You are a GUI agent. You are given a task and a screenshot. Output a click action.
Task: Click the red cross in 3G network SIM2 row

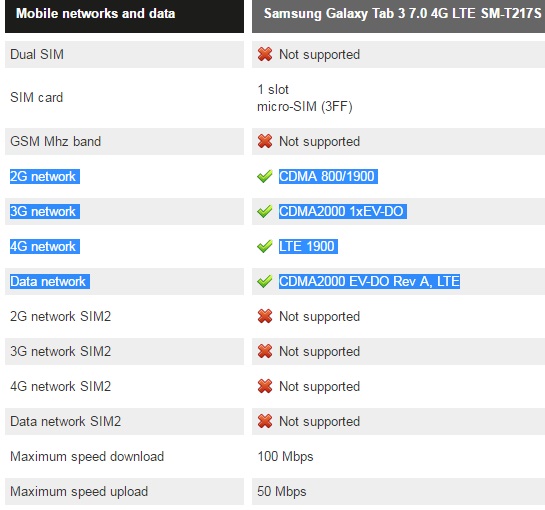click(x=265, y=351)
